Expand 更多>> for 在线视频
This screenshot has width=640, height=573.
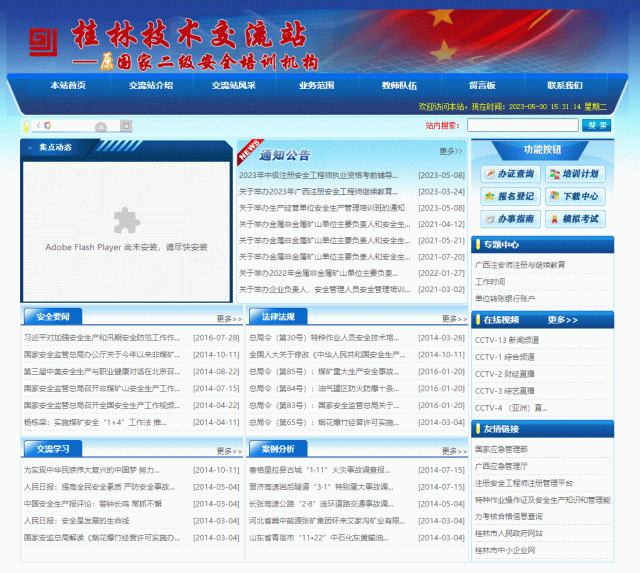click(563, 320)
